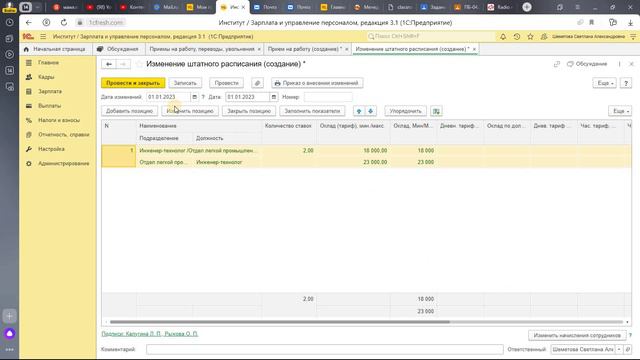The height and width of the screenshot is (360, 640).
Task: Click the green table settings icon
Action: [x=436, y=111]
